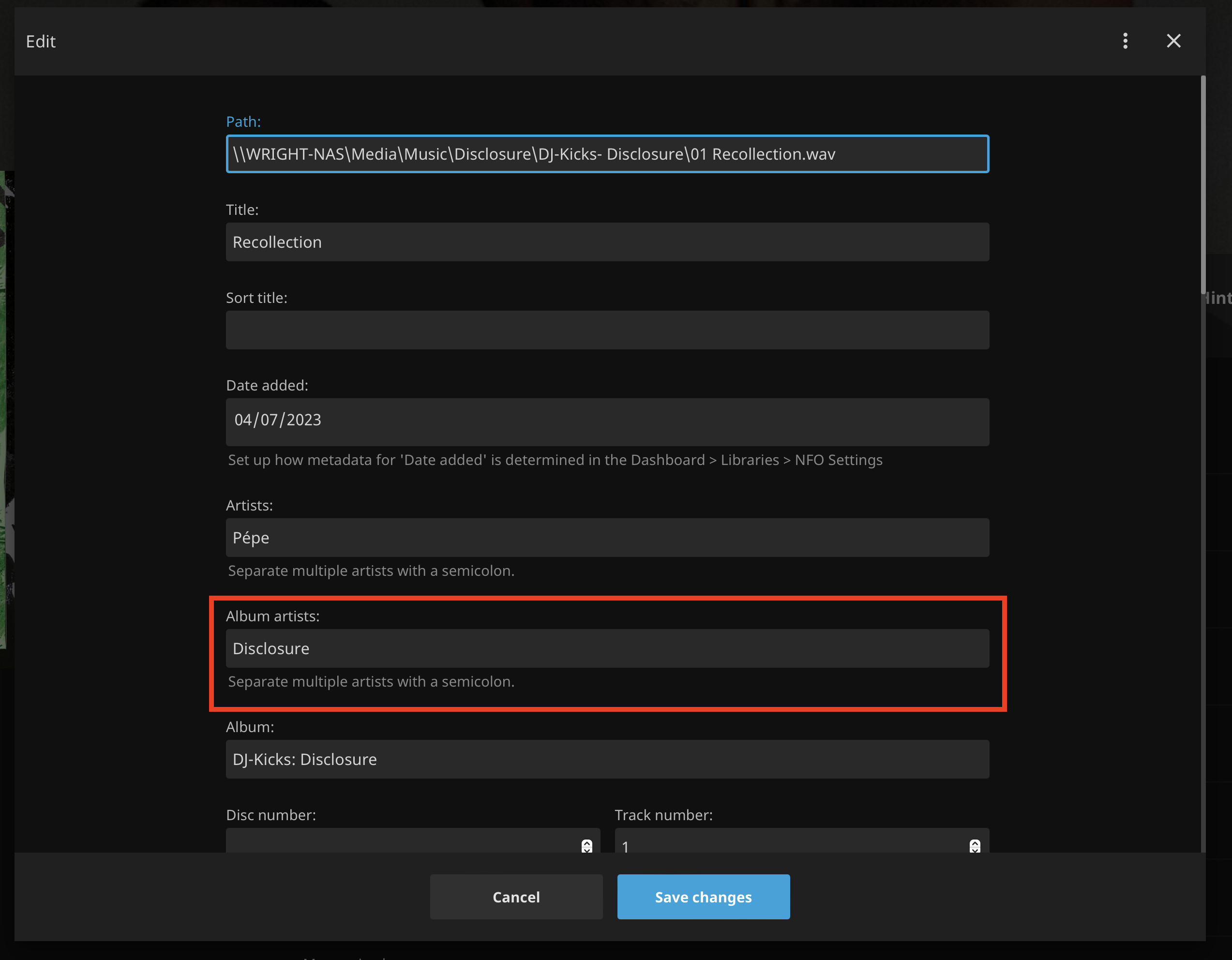Focus the empty Sort title field
The width and height of the screenshot is (1232, 960).
click(x=607, y=330)
